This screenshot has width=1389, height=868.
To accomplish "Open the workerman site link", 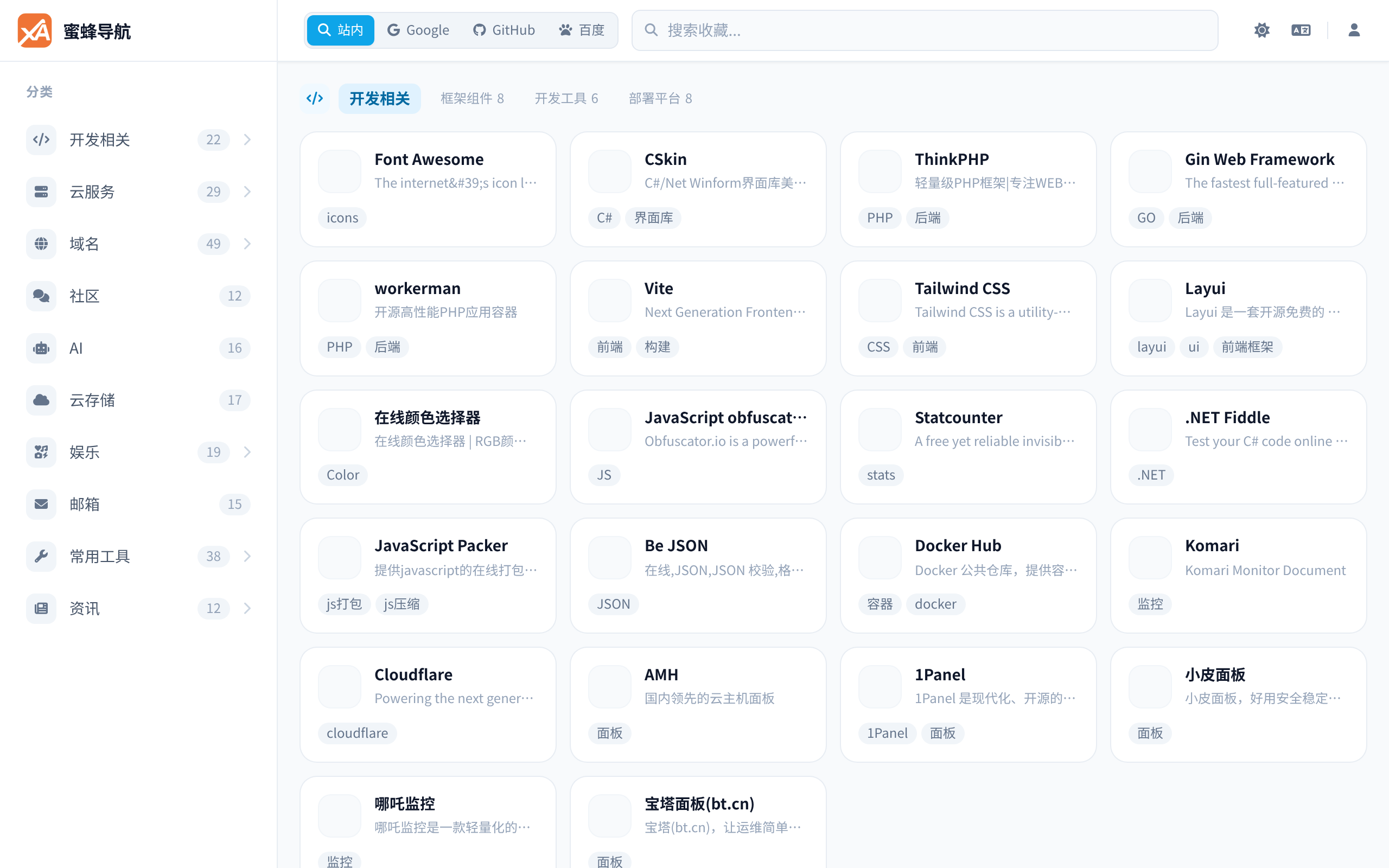I will tap(428, 318).
